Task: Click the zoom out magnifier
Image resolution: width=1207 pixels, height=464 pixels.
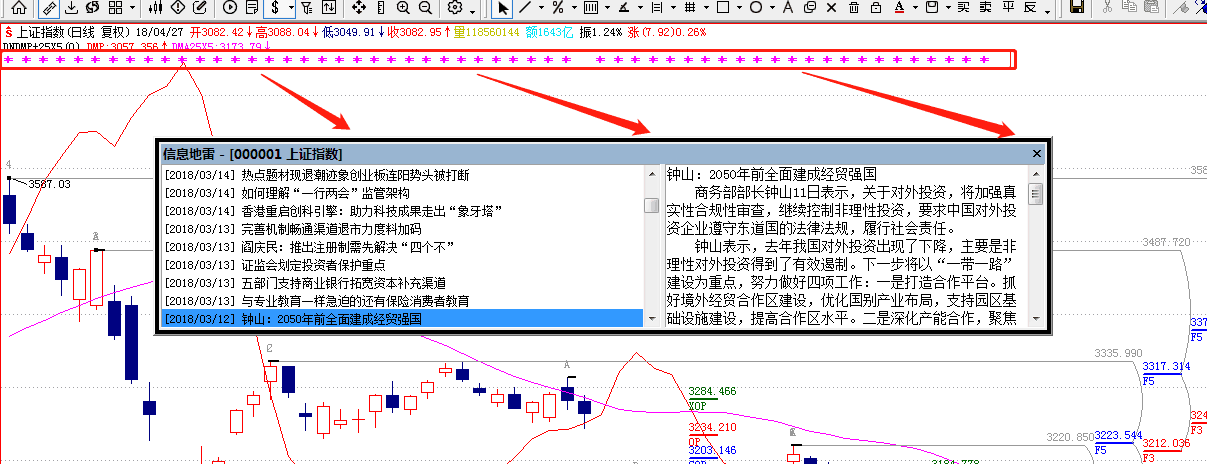Action: tap(427, 8)
